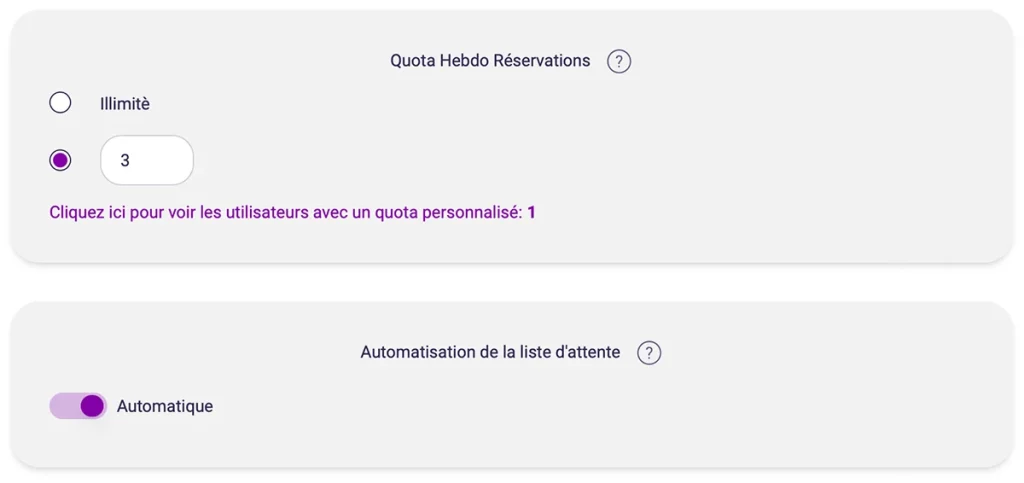This screenshot has height=483, width=1024.
Task: Click the purple knob of the Automatique switch
Action: (92, 406)
